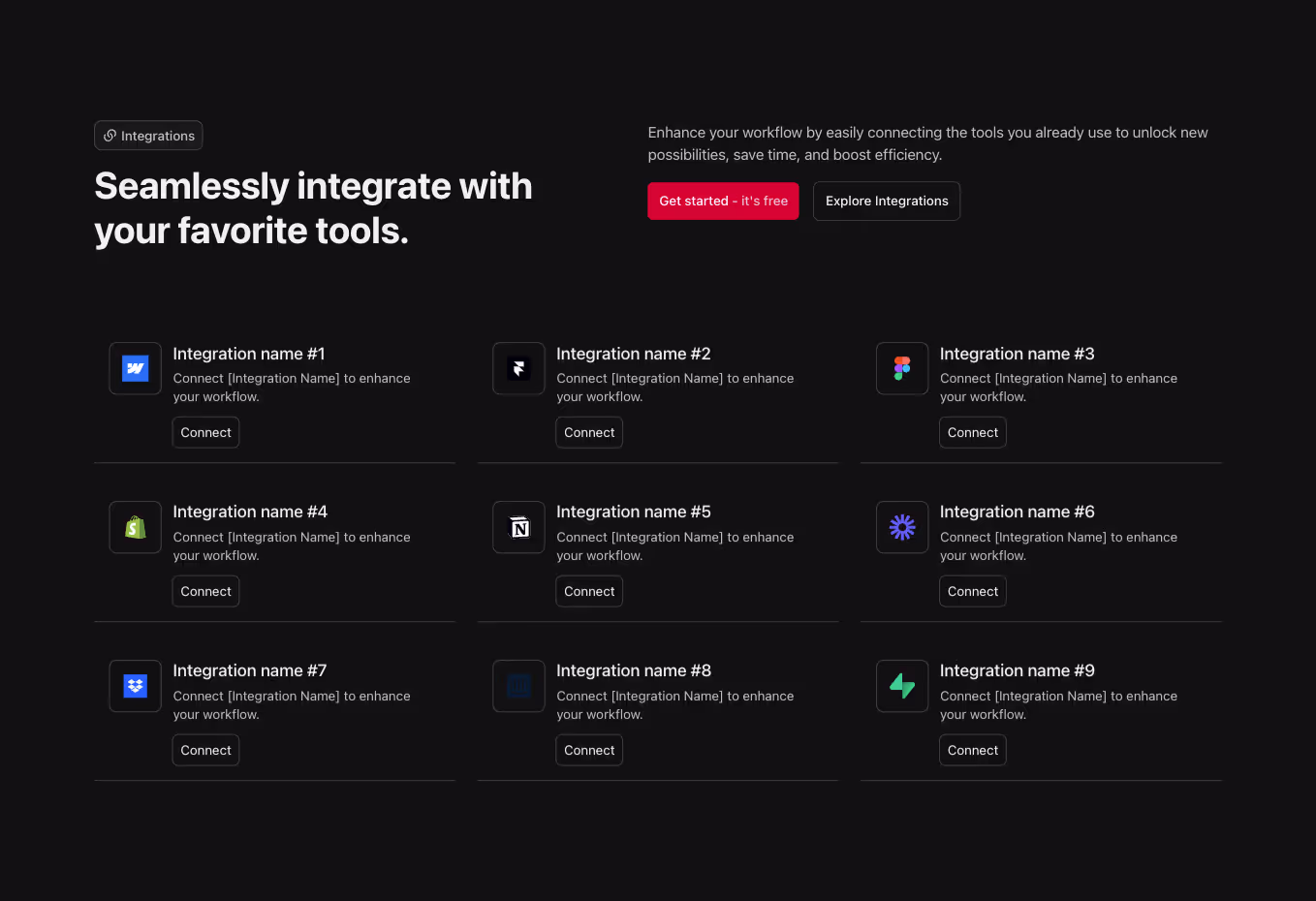This screenshot has width=1316, height=901.
Task: Connect Integration name #3
Action: [972, 432]
